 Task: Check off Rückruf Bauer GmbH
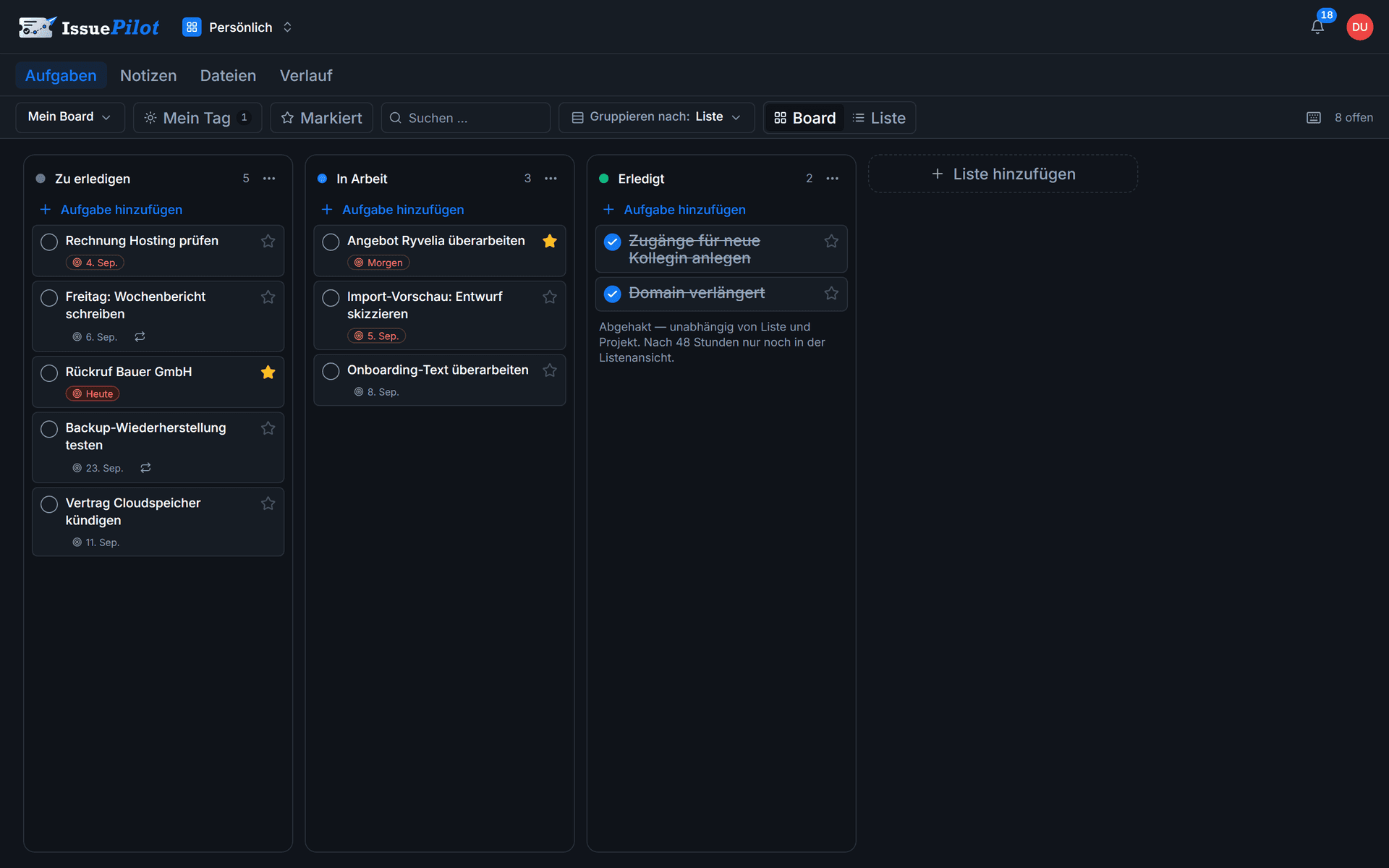click(x=49, y=373)
